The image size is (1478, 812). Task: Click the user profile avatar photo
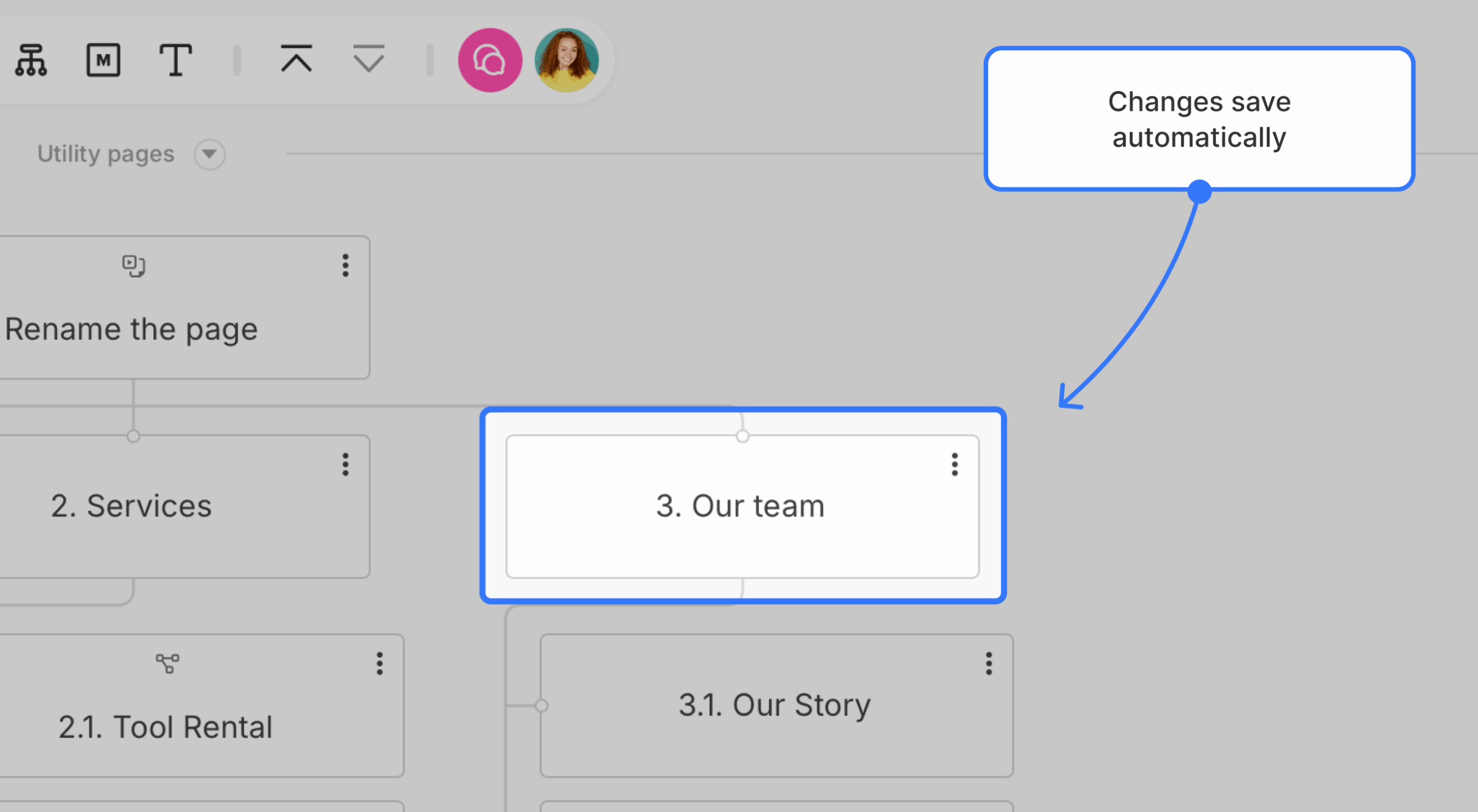point(567,60)
